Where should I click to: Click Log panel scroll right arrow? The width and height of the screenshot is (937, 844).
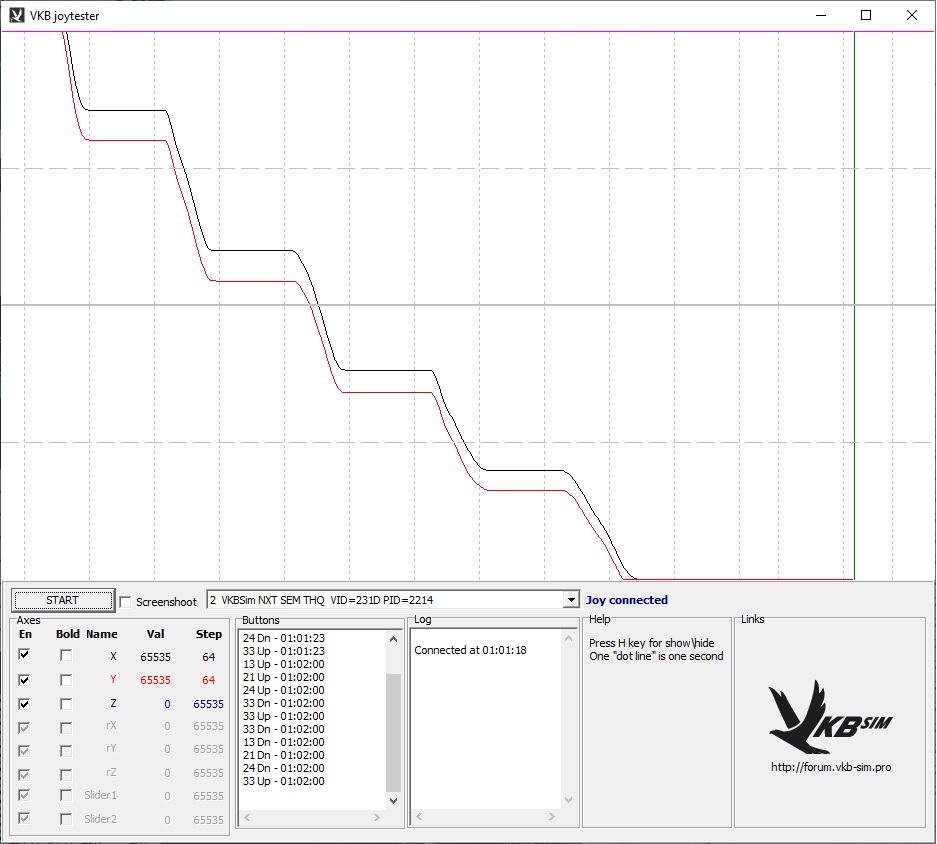(552, 817)
